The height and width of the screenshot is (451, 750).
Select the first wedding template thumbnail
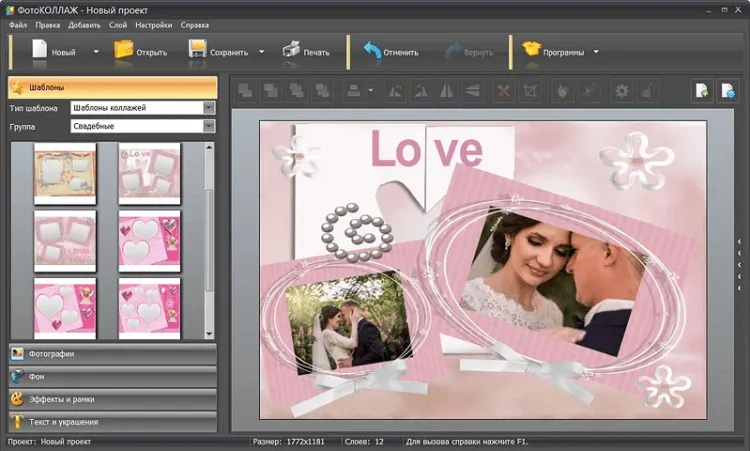coord(65,172)
